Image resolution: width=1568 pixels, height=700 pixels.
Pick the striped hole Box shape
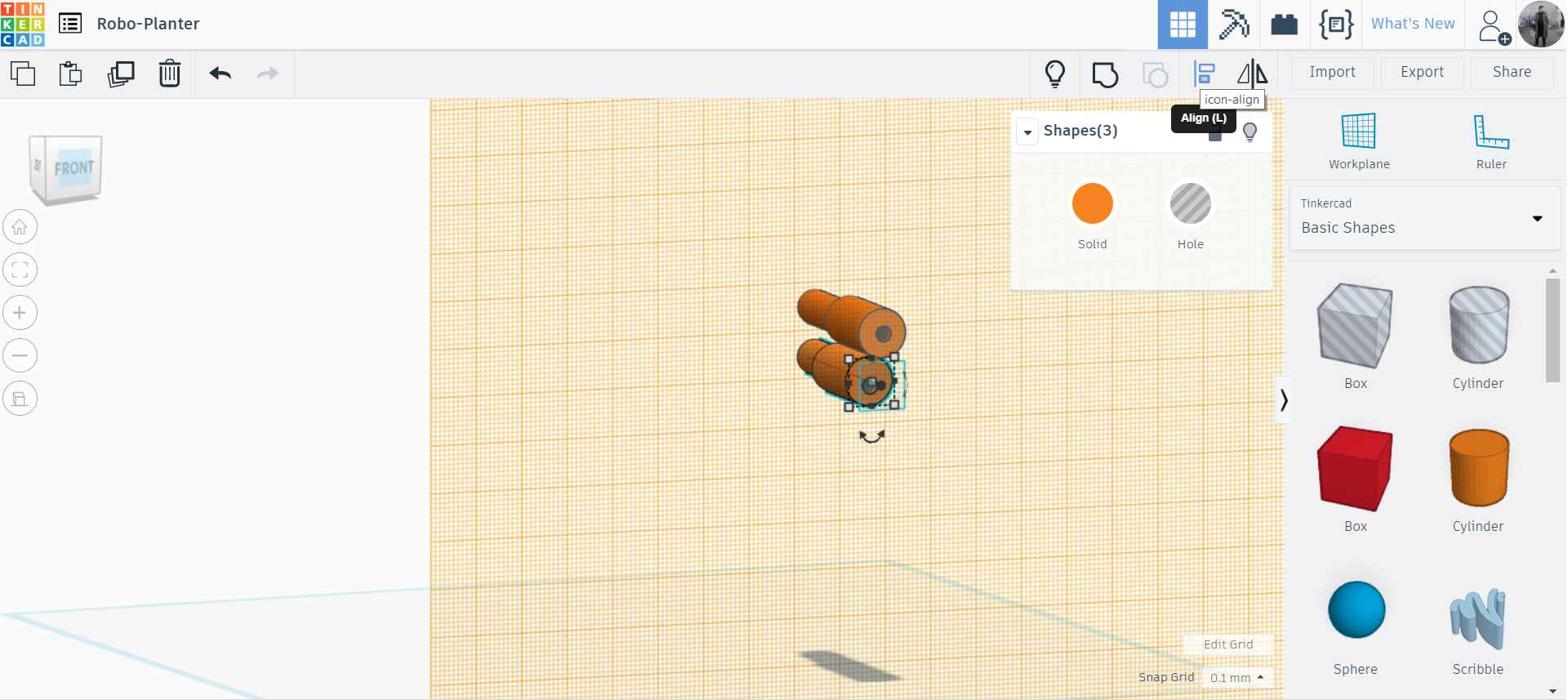1356,327
